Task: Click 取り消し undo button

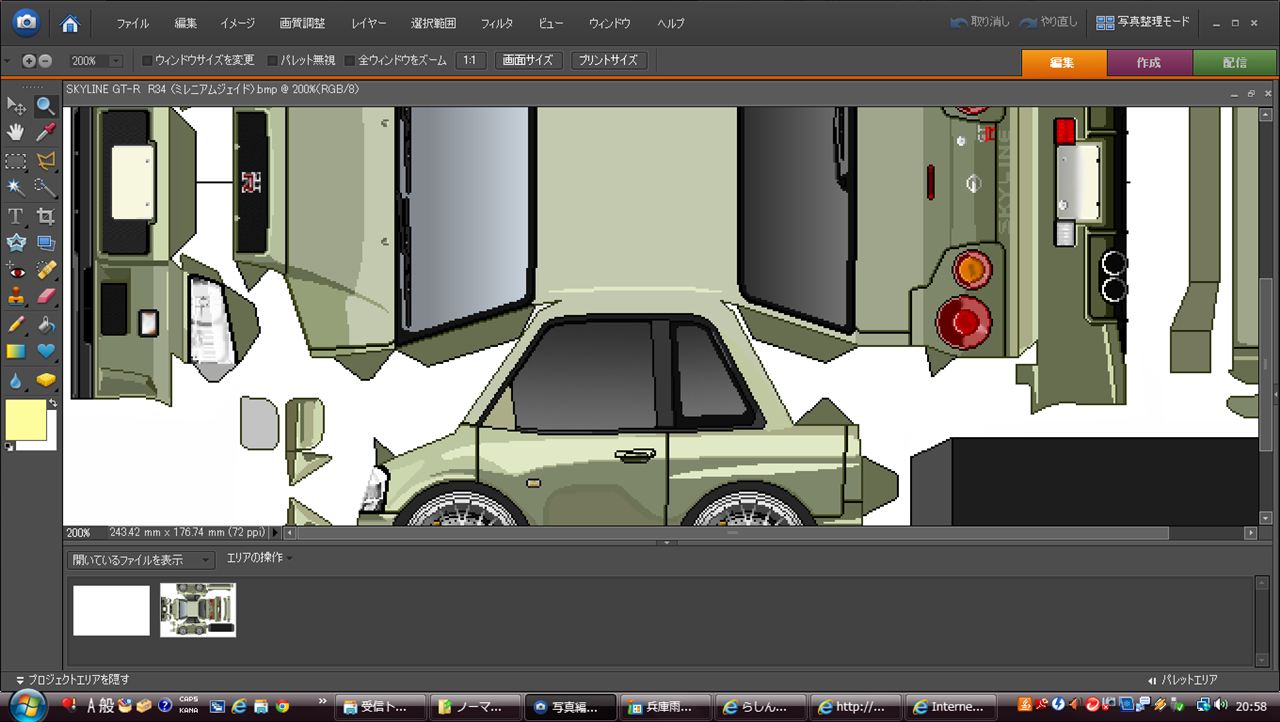Action: 980,22
